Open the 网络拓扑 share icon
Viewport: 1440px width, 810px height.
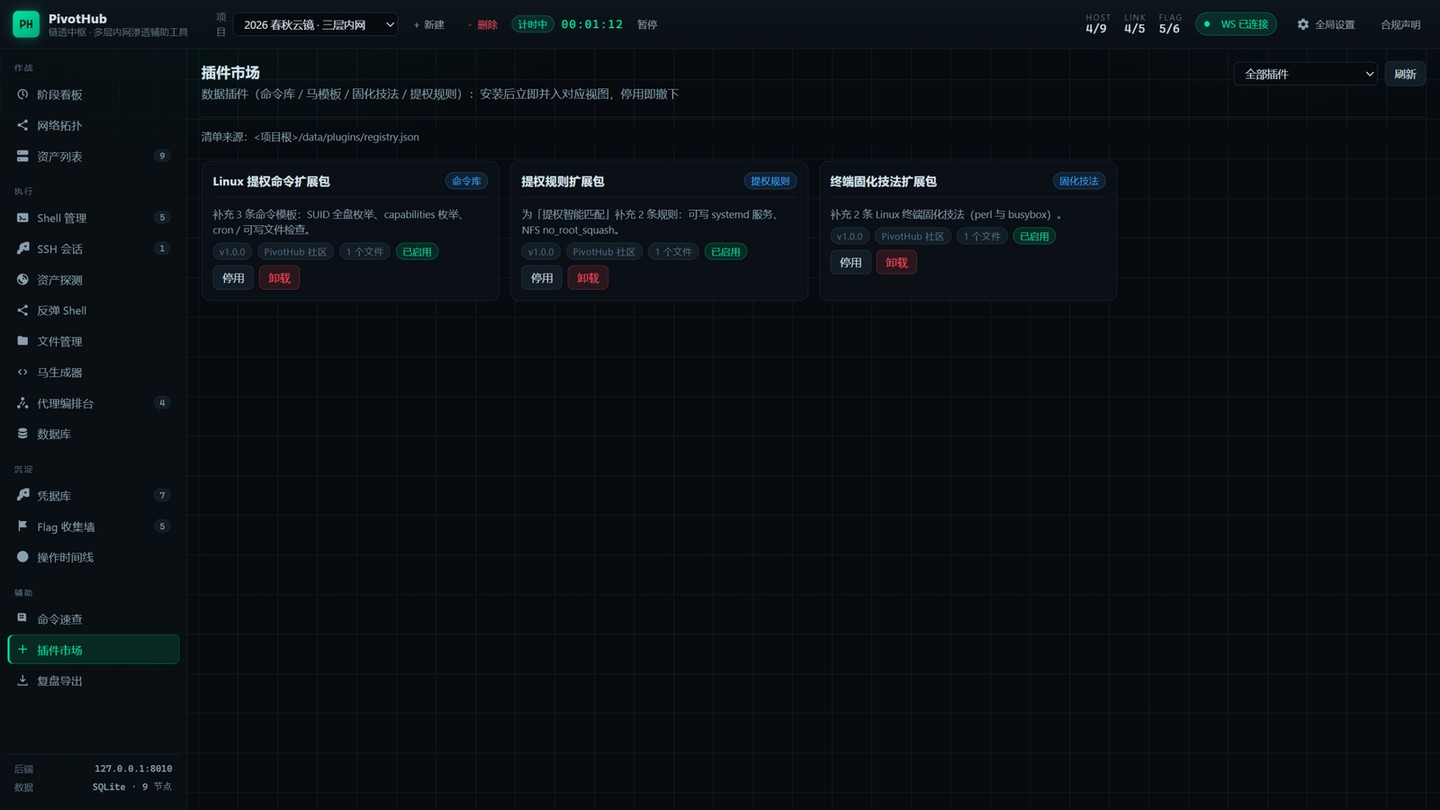tap(23, 126)
